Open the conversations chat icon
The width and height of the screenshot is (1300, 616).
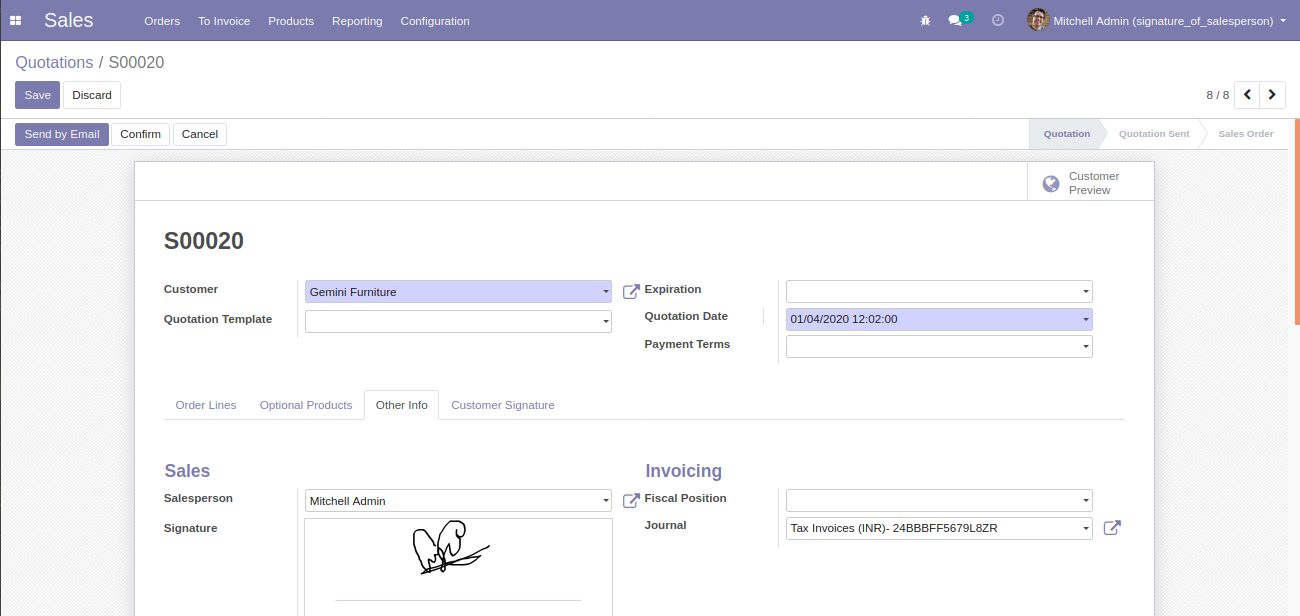point(955,21)
